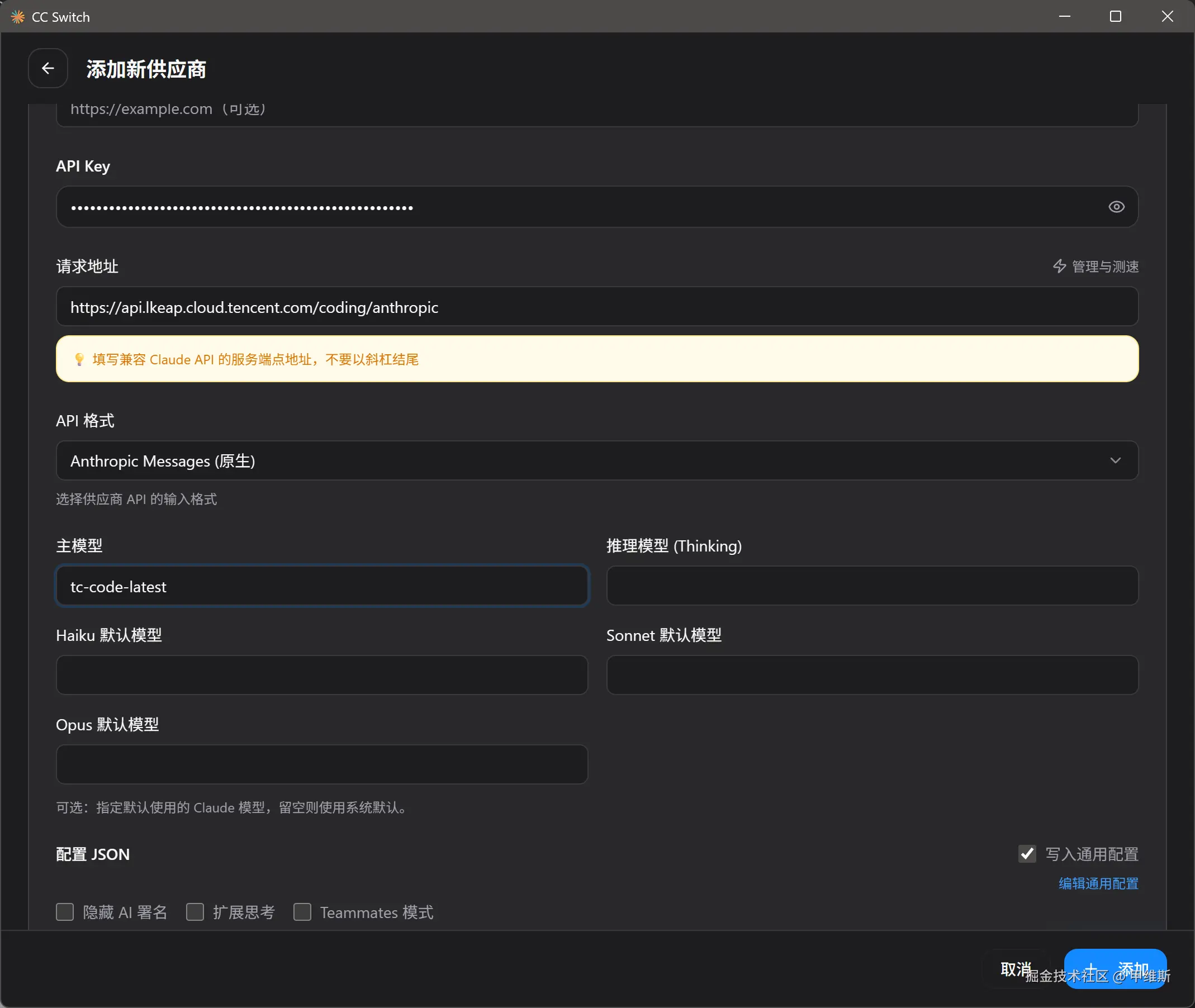
Task: Open 编辑通用配置 link
Action: [1098, 883]
